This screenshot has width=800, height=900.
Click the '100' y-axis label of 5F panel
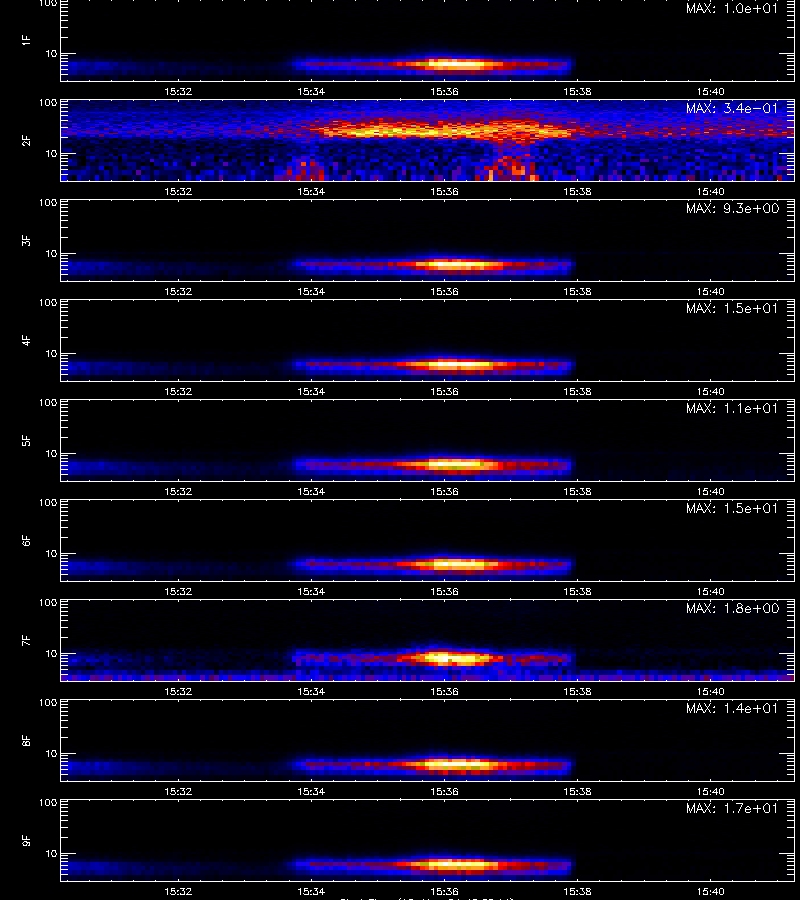[48, 403]
